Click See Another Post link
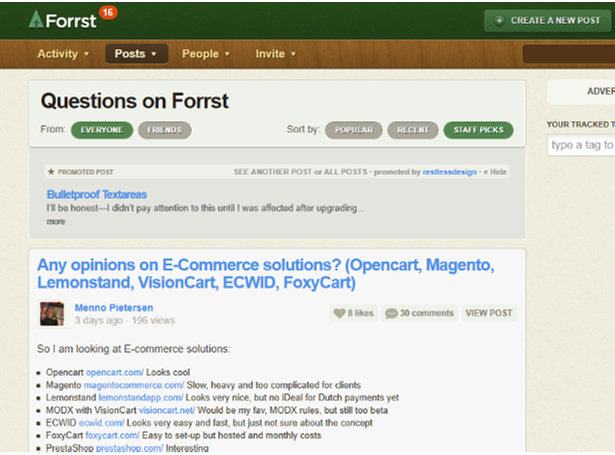The height and width of the screenshot is (455, 615). click(x=273, y=172)
